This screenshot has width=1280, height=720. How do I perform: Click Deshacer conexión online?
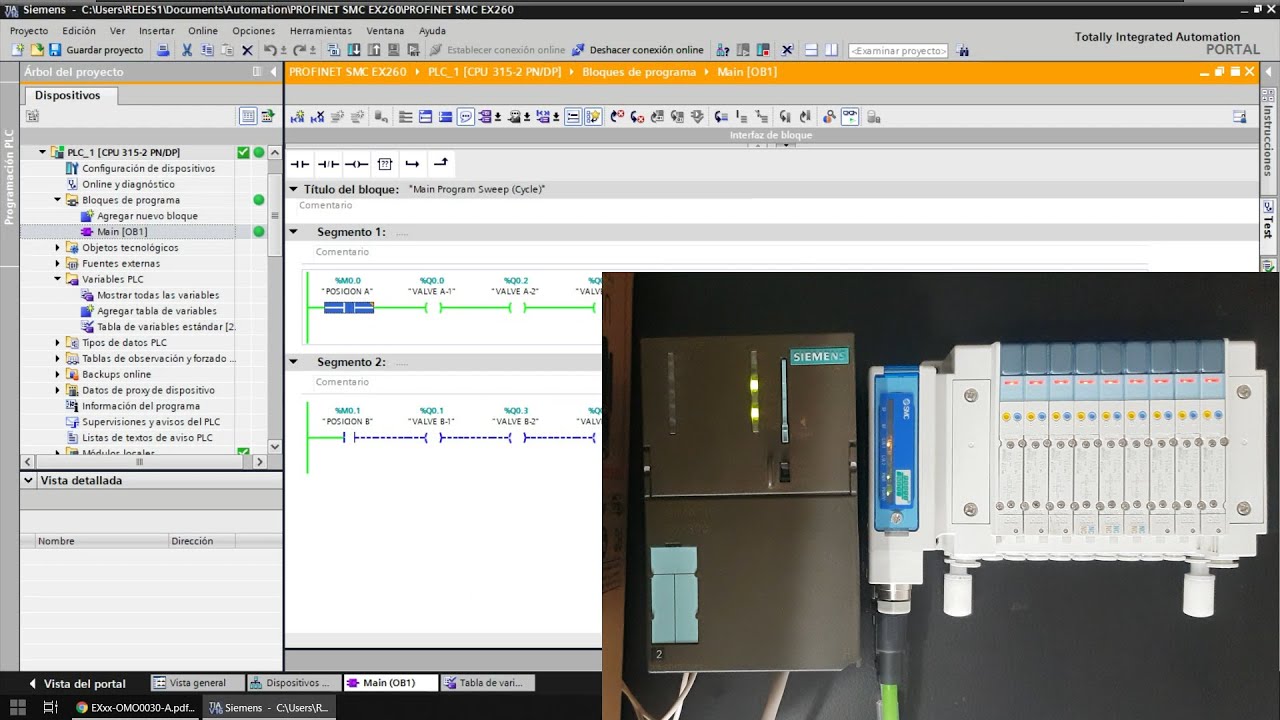coord(638,50)
